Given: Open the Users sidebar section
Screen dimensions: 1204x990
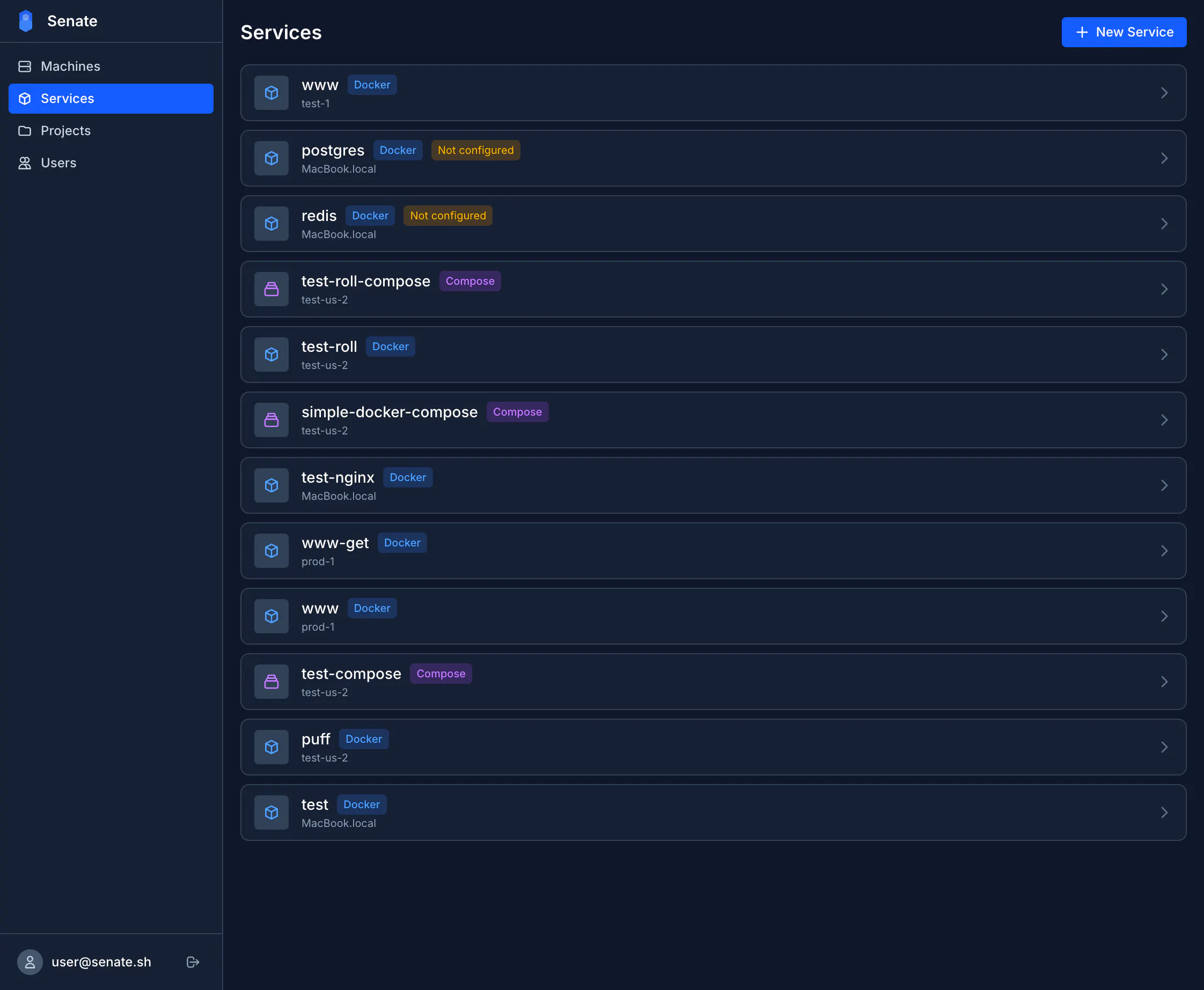Looking at the screenshot, I should coord(111,163).
